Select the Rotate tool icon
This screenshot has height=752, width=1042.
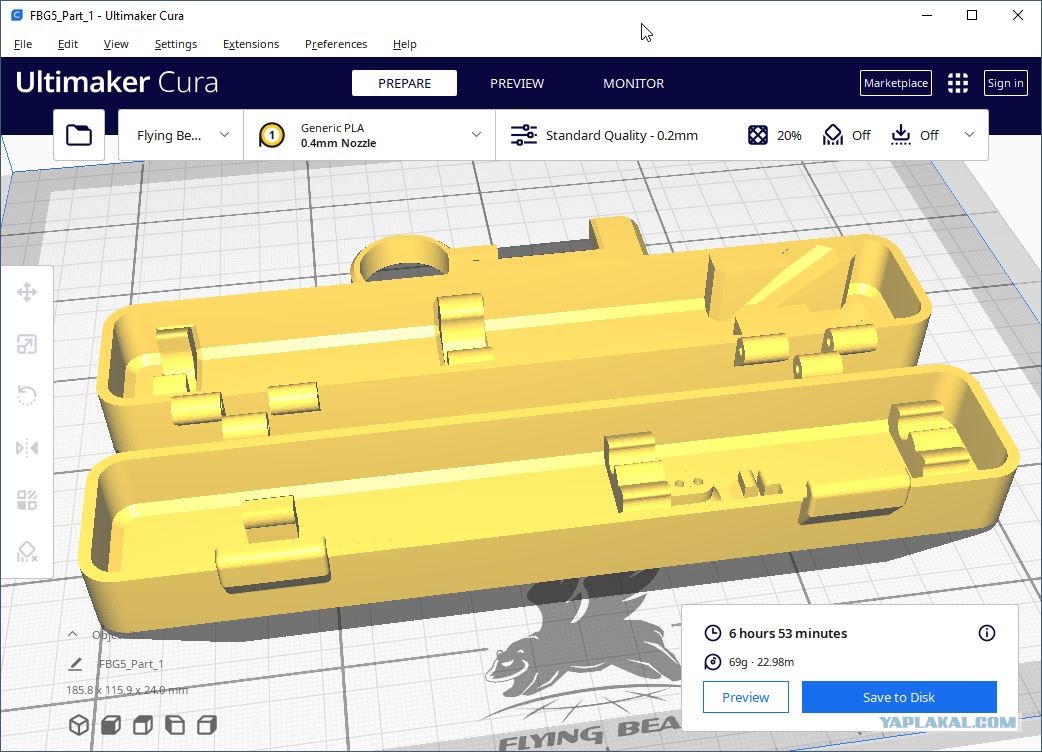pyautogui.click(x=27, y=396)
